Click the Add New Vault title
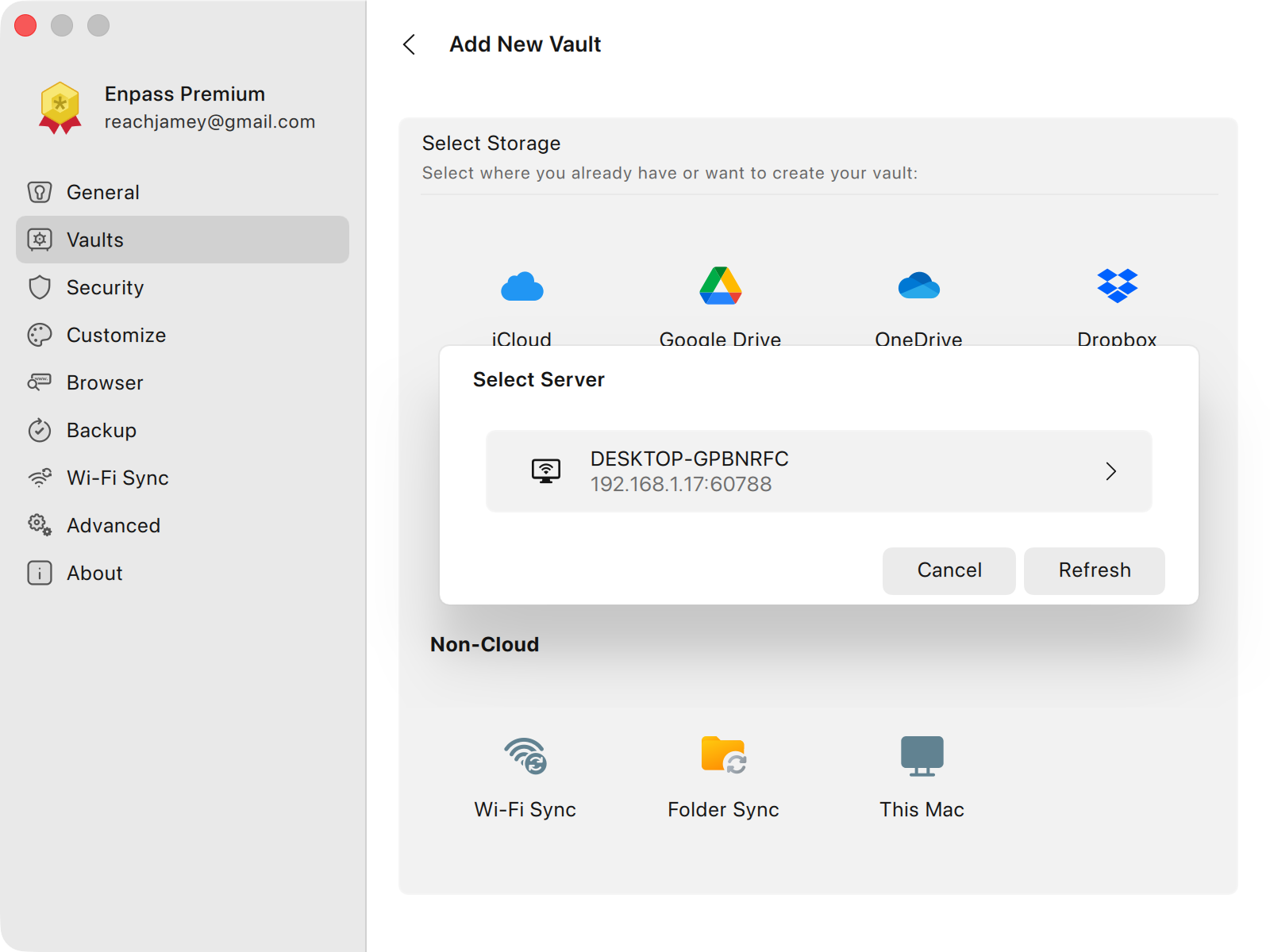Viewport: 1270px width, 952px height. click(x=525, y=44)
